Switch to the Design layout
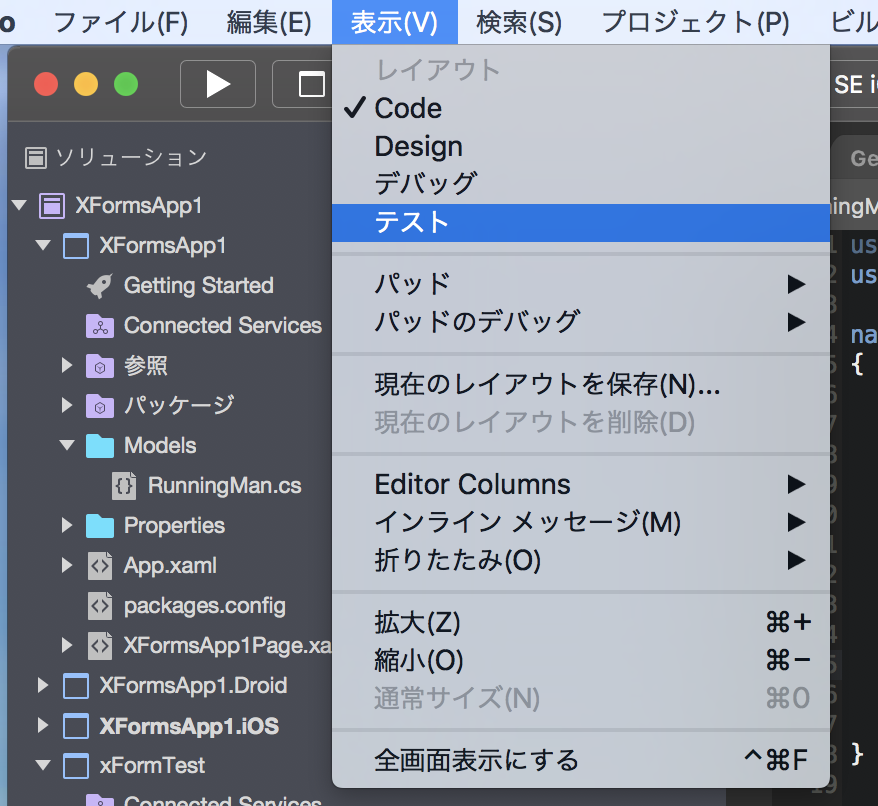This screenshot has height=806, width=878. point(581,147)
